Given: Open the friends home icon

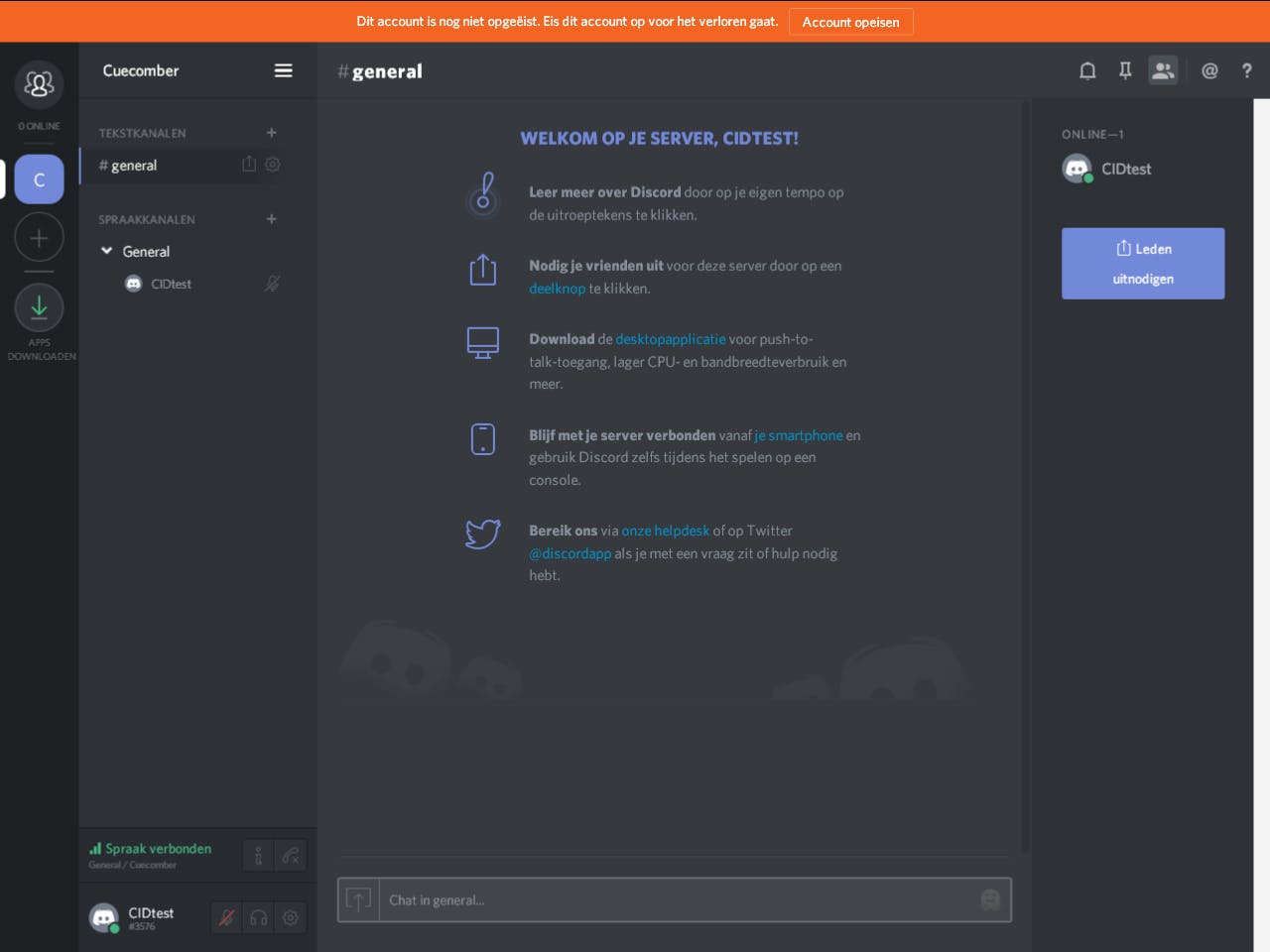Looking at the screenshot, I should pyautogui.click(x=39, y=84).
